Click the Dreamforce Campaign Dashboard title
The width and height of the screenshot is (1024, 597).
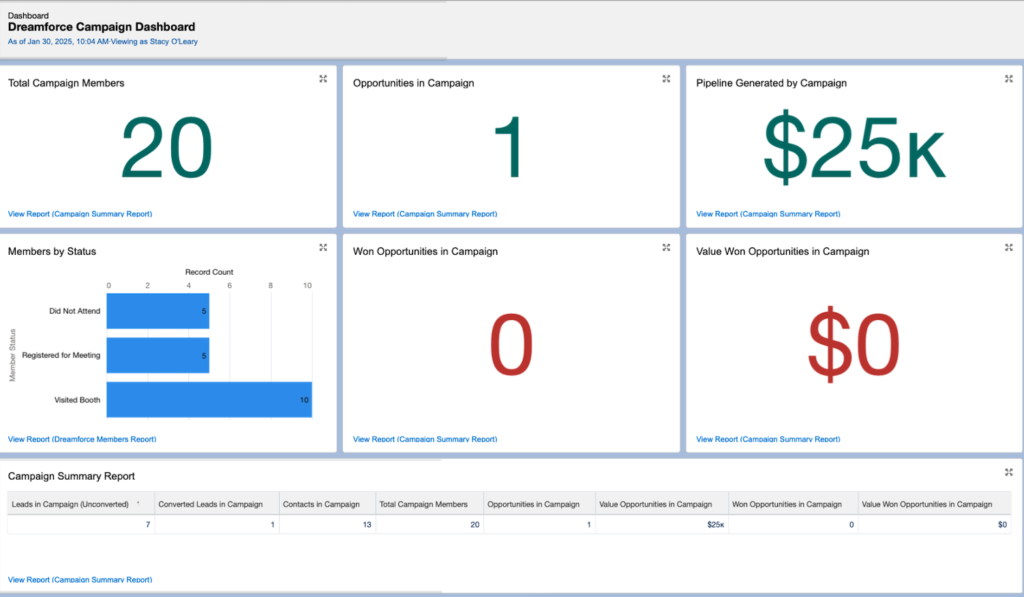pos(101,27)
